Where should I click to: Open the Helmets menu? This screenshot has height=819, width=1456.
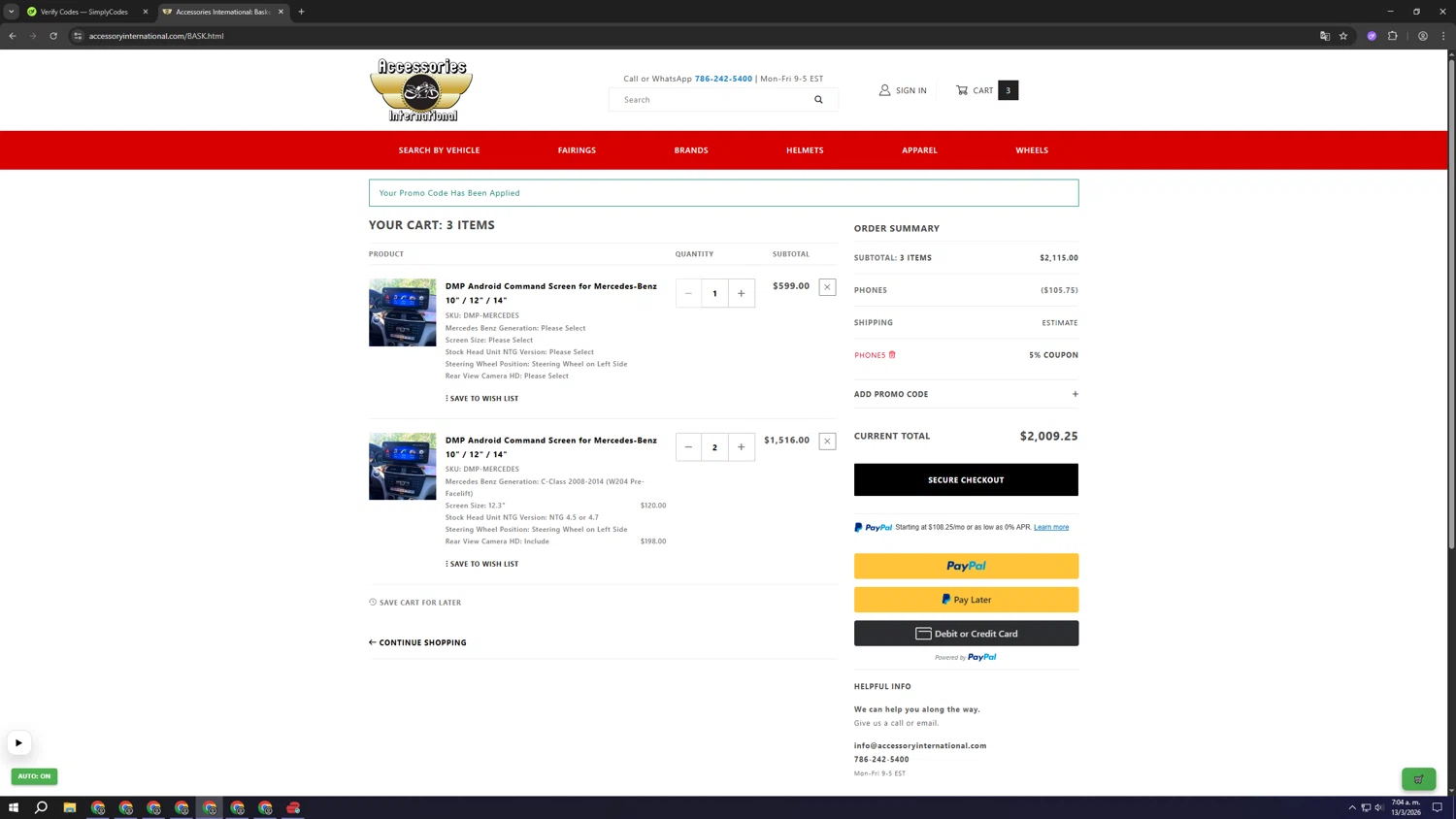click(x=805, y=150)
